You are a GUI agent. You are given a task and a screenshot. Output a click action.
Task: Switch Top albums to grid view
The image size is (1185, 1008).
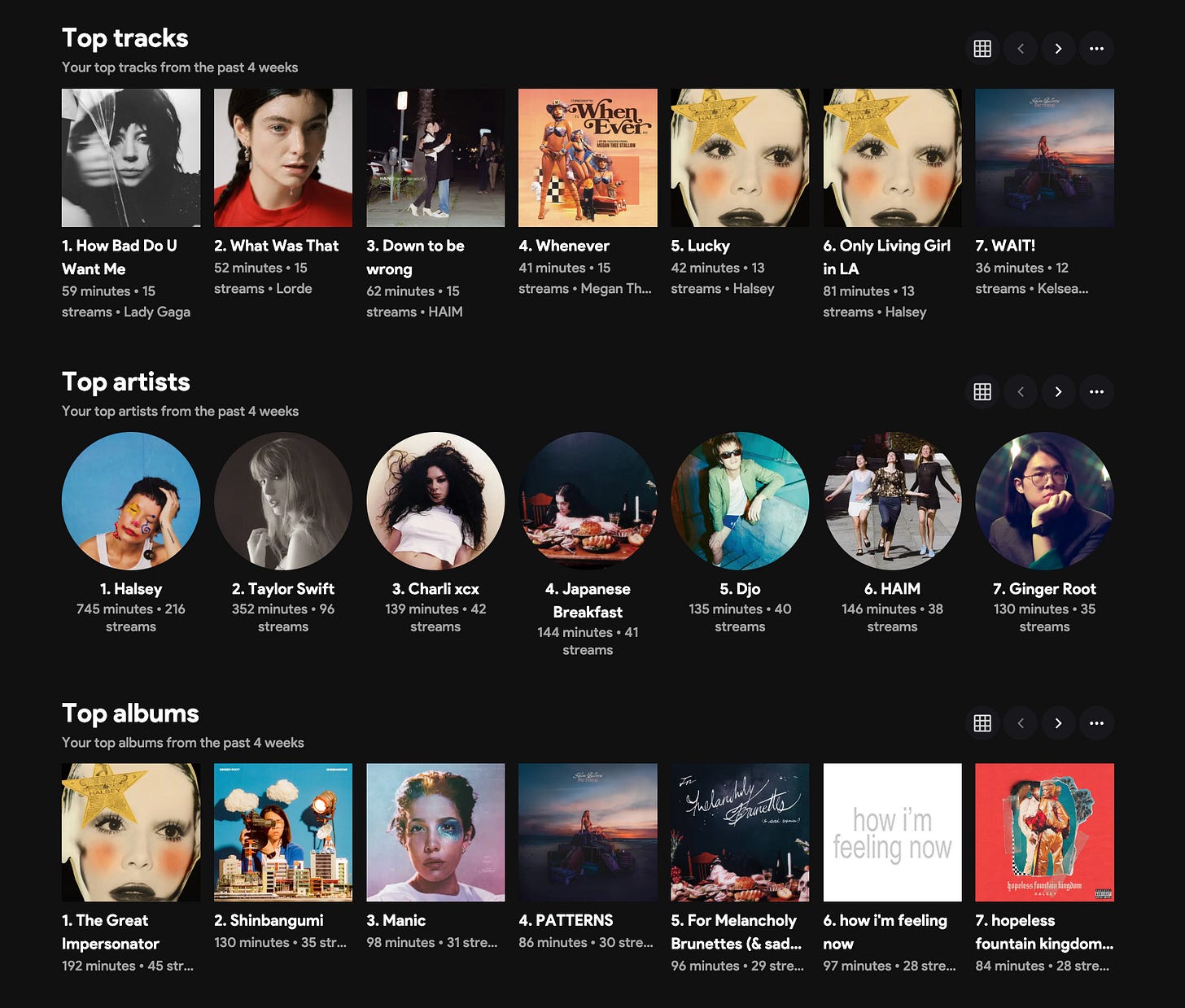click(982, 723)
